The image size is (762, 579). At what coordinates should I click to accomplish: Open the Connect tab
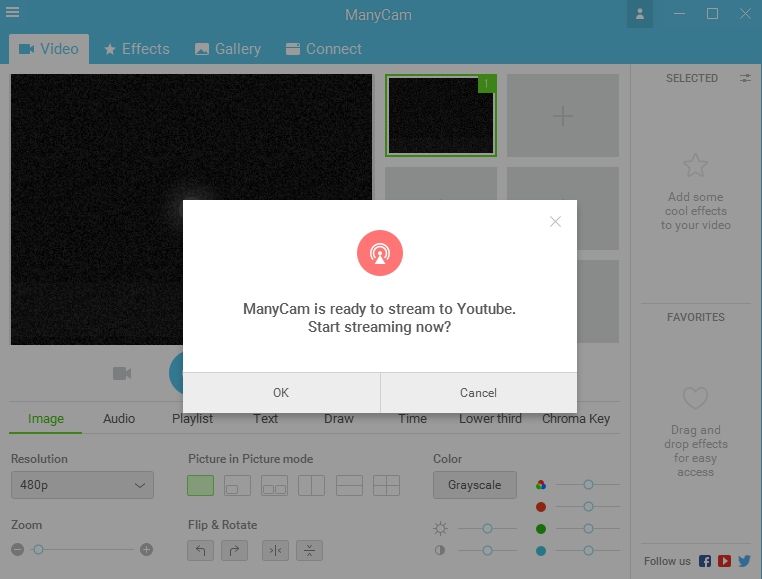pos(324,49)
